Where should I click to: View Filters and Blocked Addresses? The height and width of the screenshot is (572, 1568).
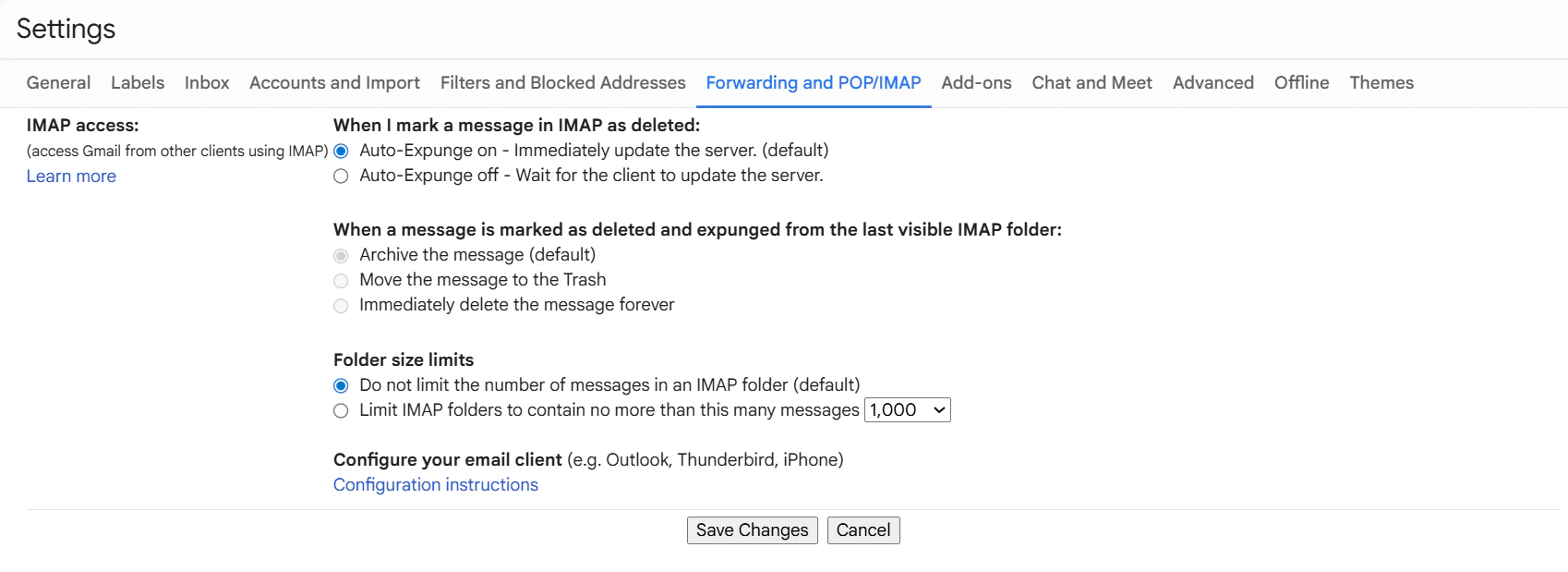tap(562, 82)
